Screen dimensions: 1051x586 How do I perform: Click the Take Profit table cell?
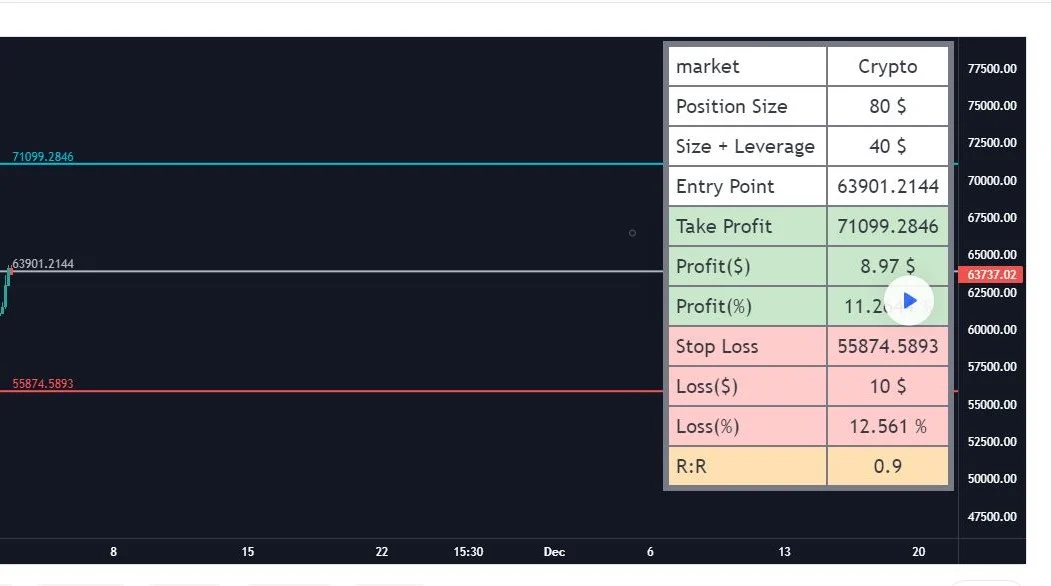click(x=747, y=226)
